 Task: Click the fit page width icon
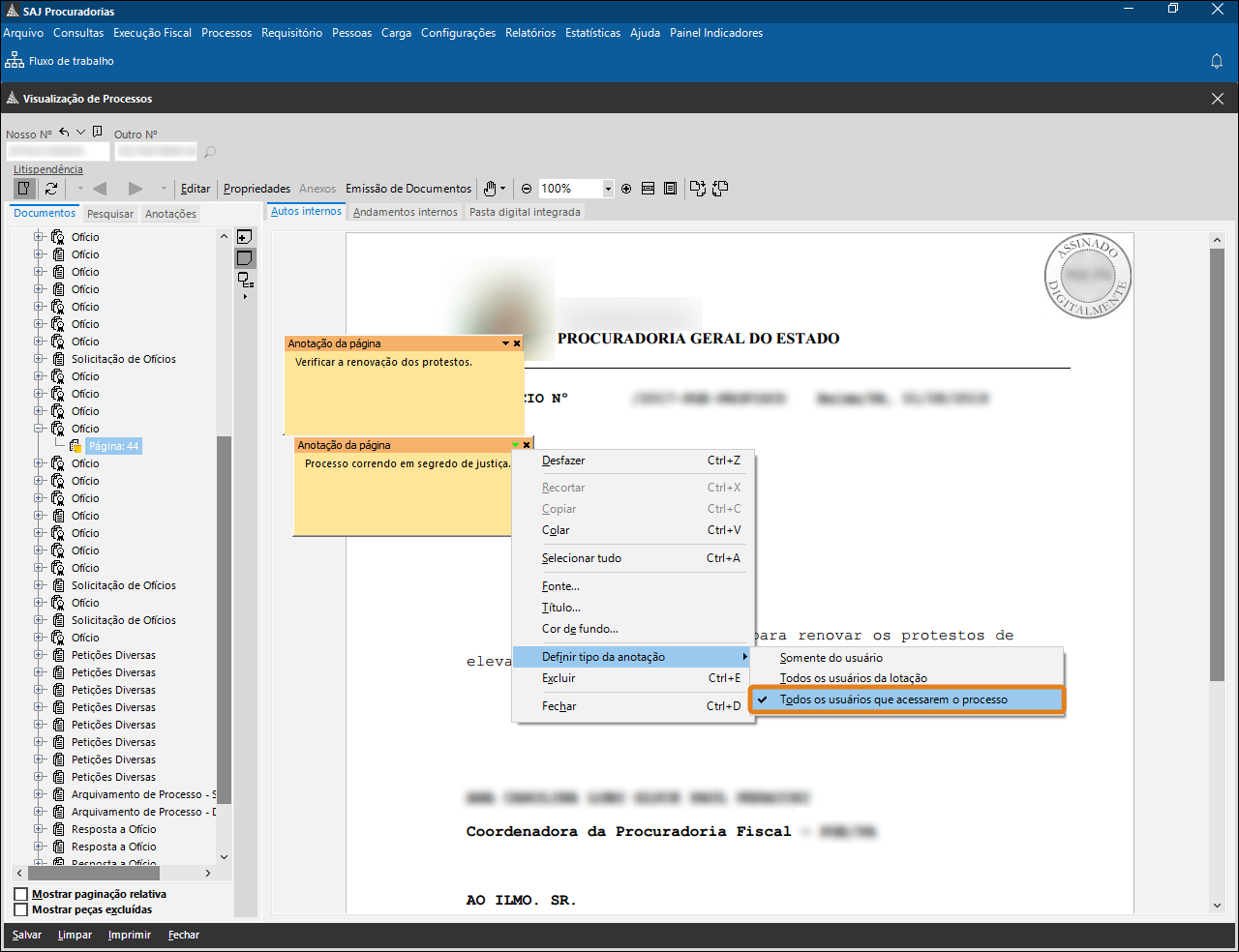(x=649, y=189)
